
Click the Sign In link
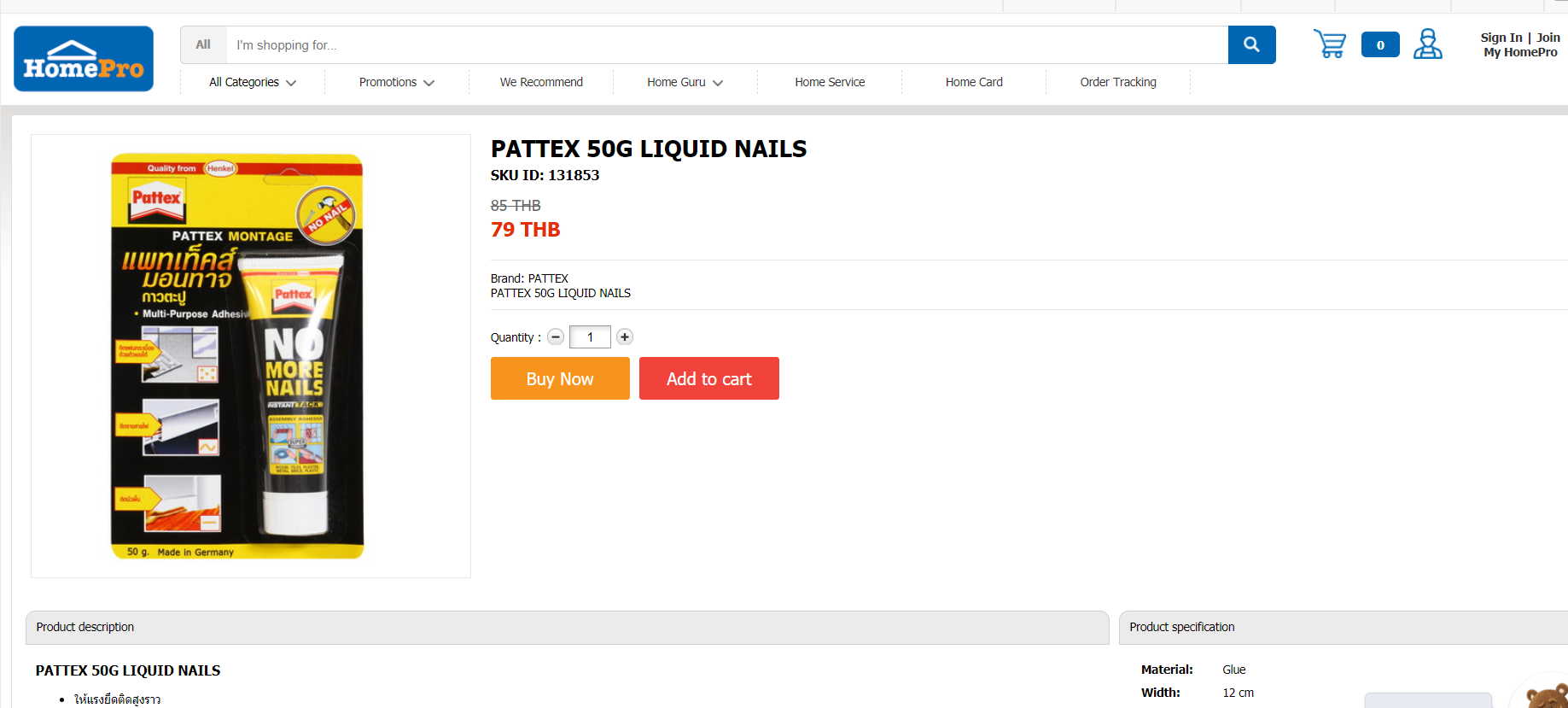(x=1501, y=38)
